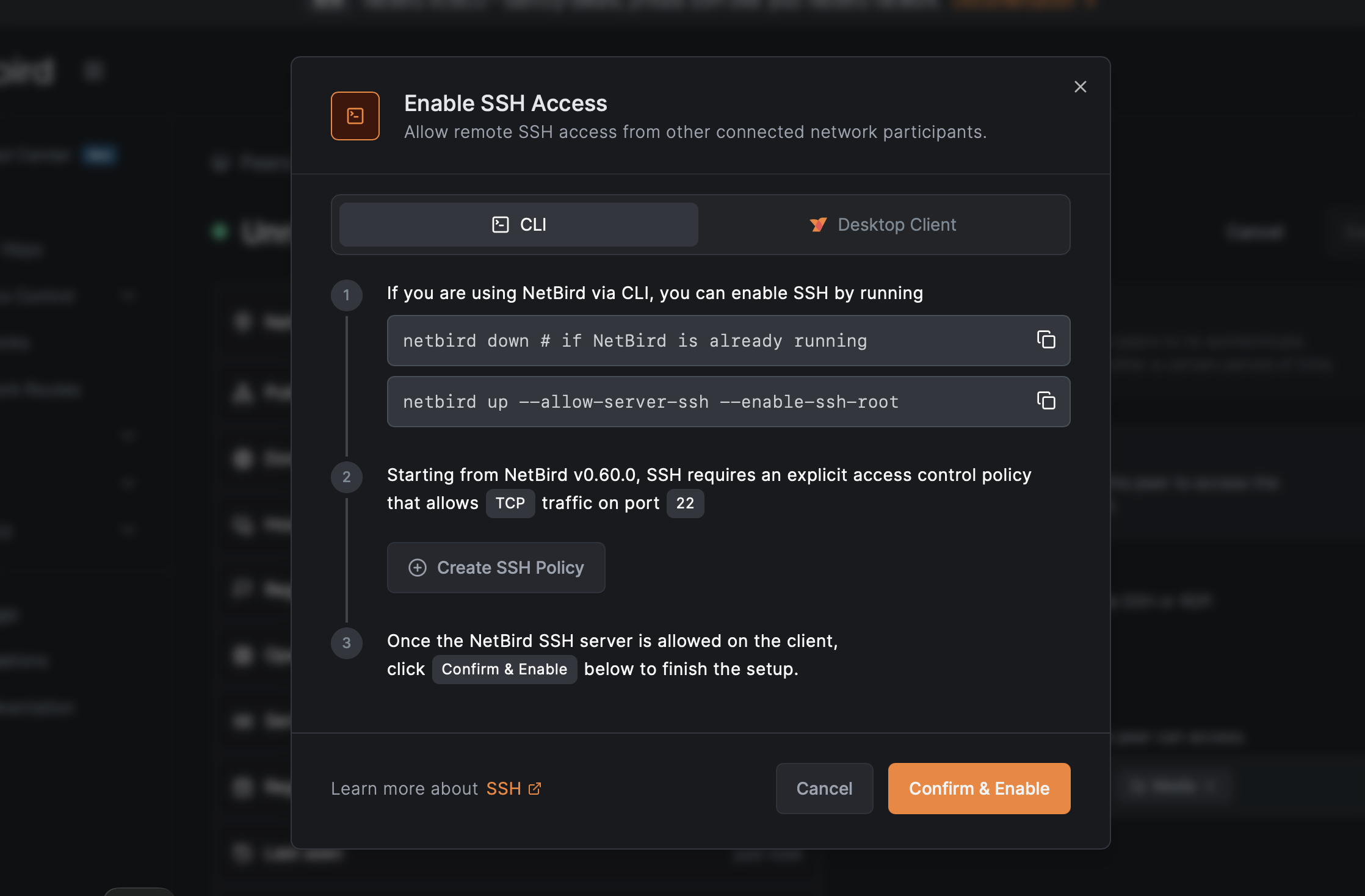
Task: Switch to the Desktop Client tab
Action: click(883, 225)
